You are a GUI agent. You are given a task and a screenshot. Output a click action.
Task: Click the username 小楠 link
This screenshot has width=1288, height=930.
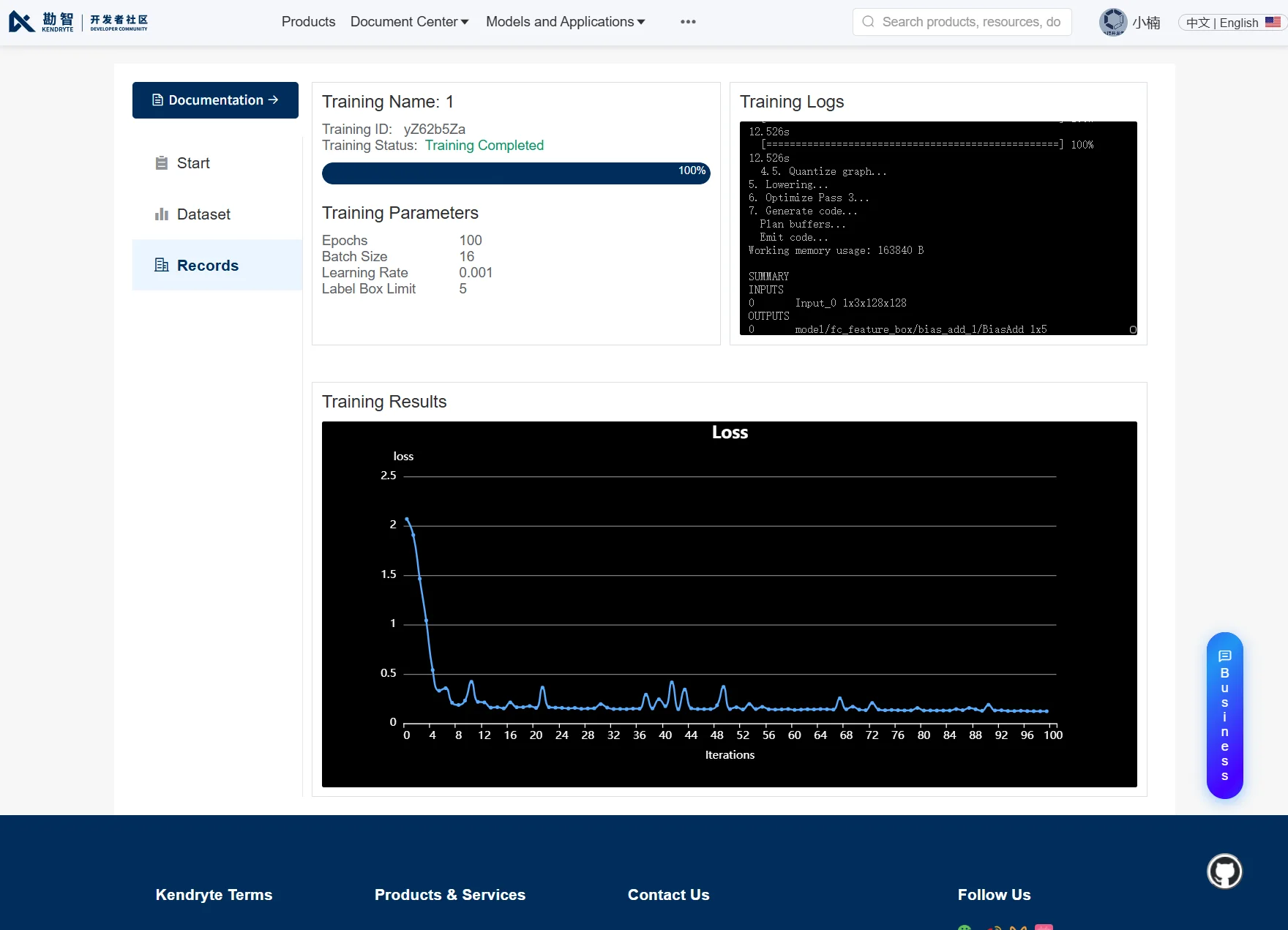[x=1146, y=23]
